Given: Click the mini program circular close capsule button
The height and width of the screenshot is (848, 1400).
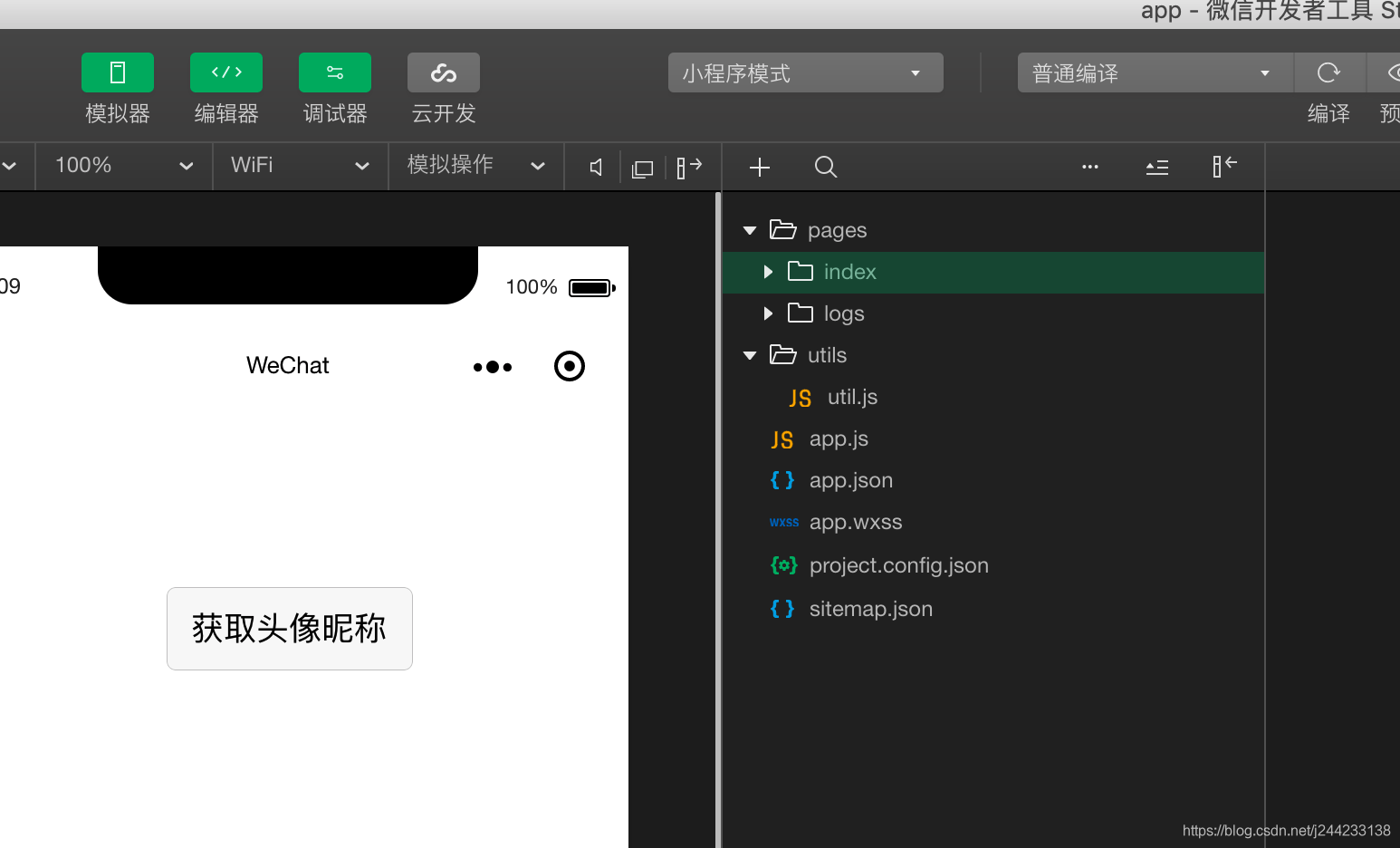Looking at the screenshot, I should 570,366.
